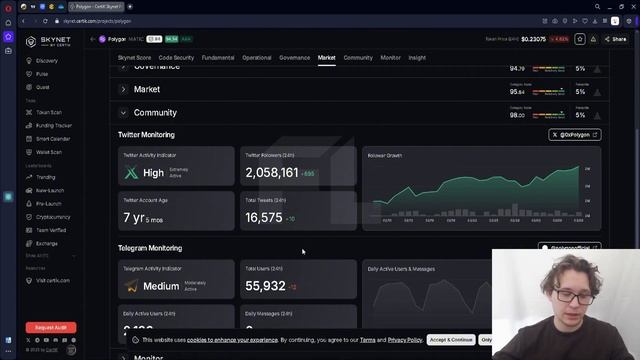Click the Total Tweets 16,575 value

(264, 218)
